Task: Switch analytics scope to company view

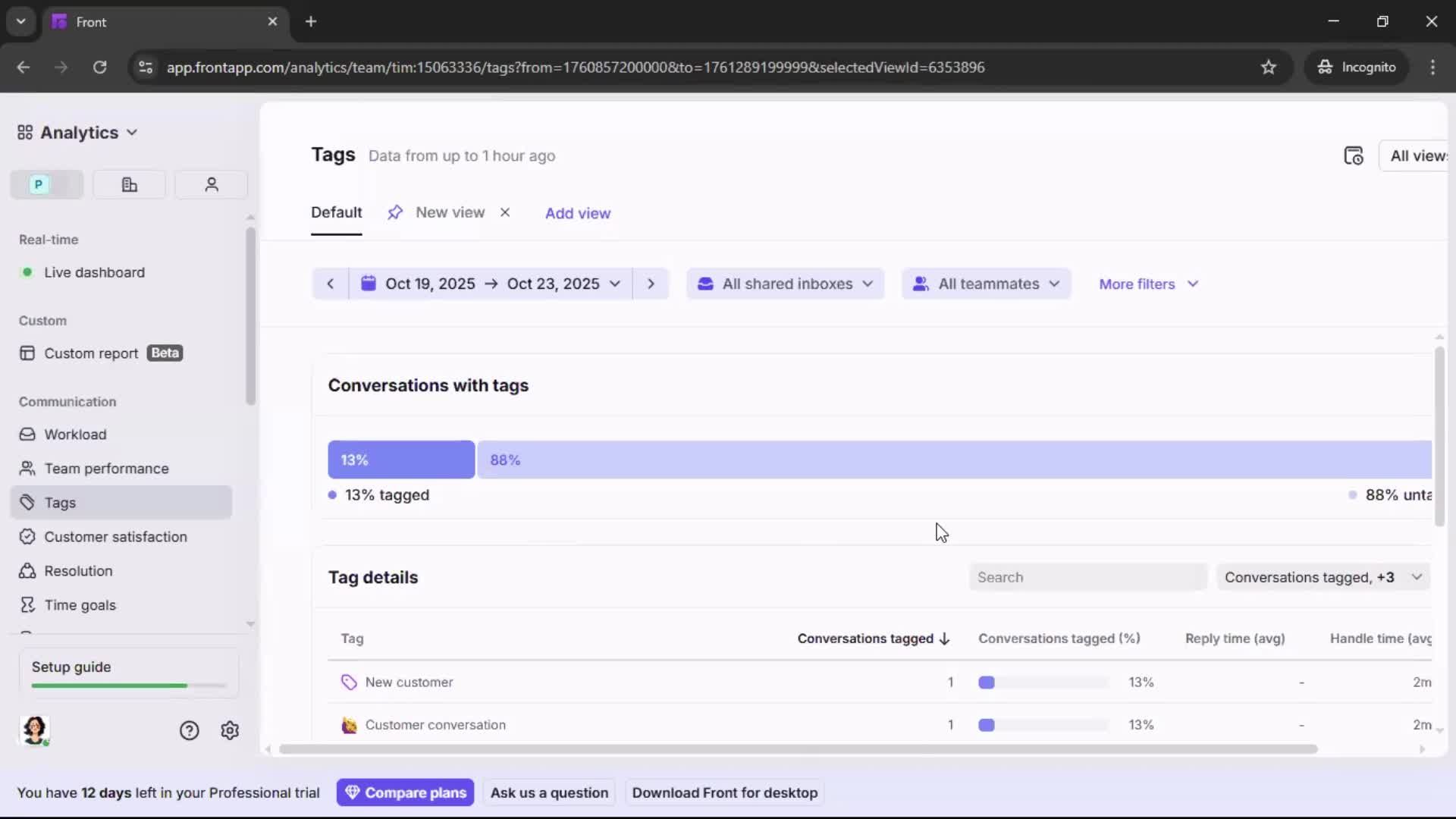Action: pyautogui.click(x=128, y=184)
